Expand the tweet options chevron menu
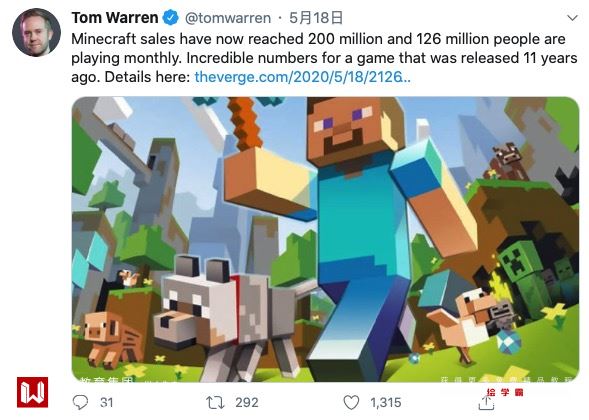Screen dimensions: 589x420 pyautogui.click(x=572, y=18)
